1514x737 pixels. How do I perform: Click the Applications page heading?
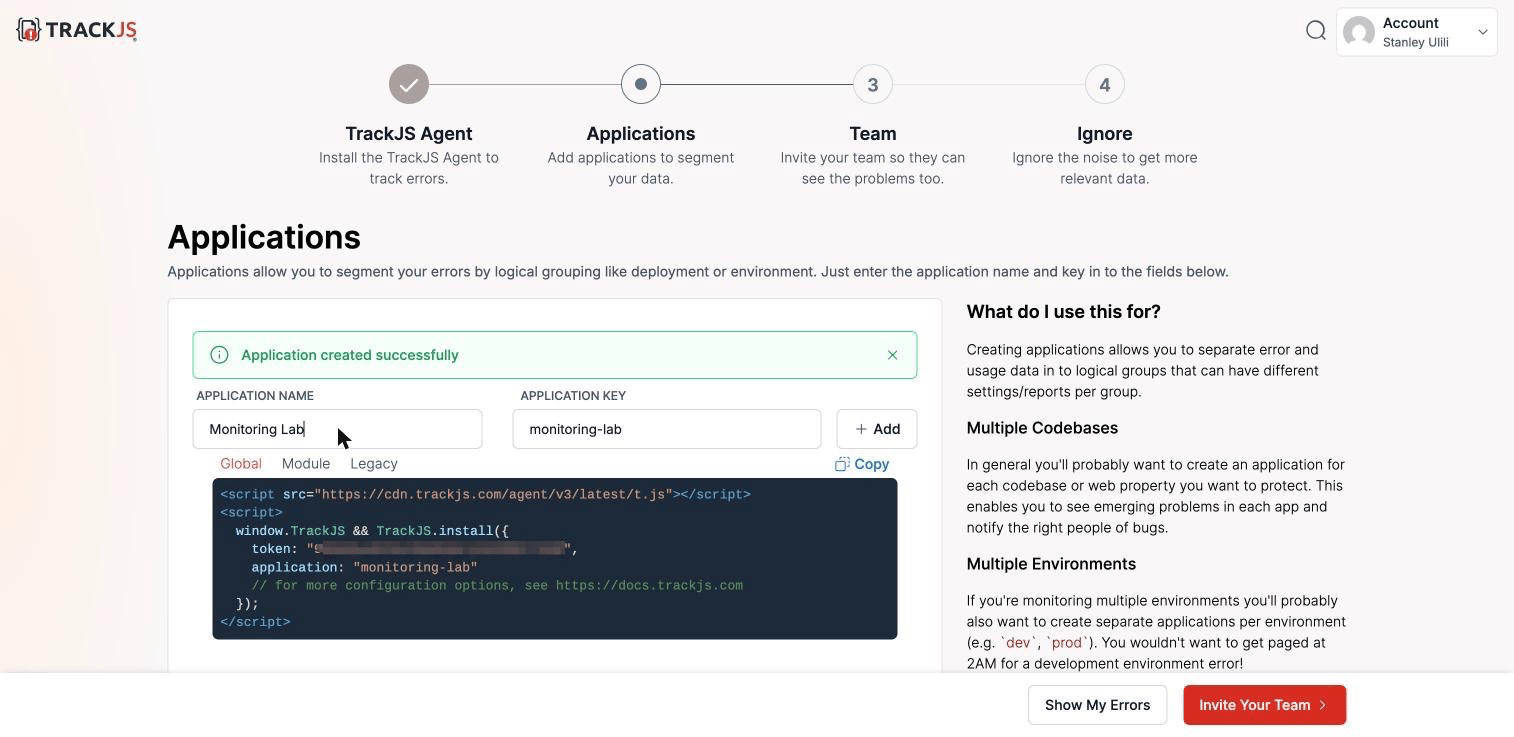click(x=264, y=237)
